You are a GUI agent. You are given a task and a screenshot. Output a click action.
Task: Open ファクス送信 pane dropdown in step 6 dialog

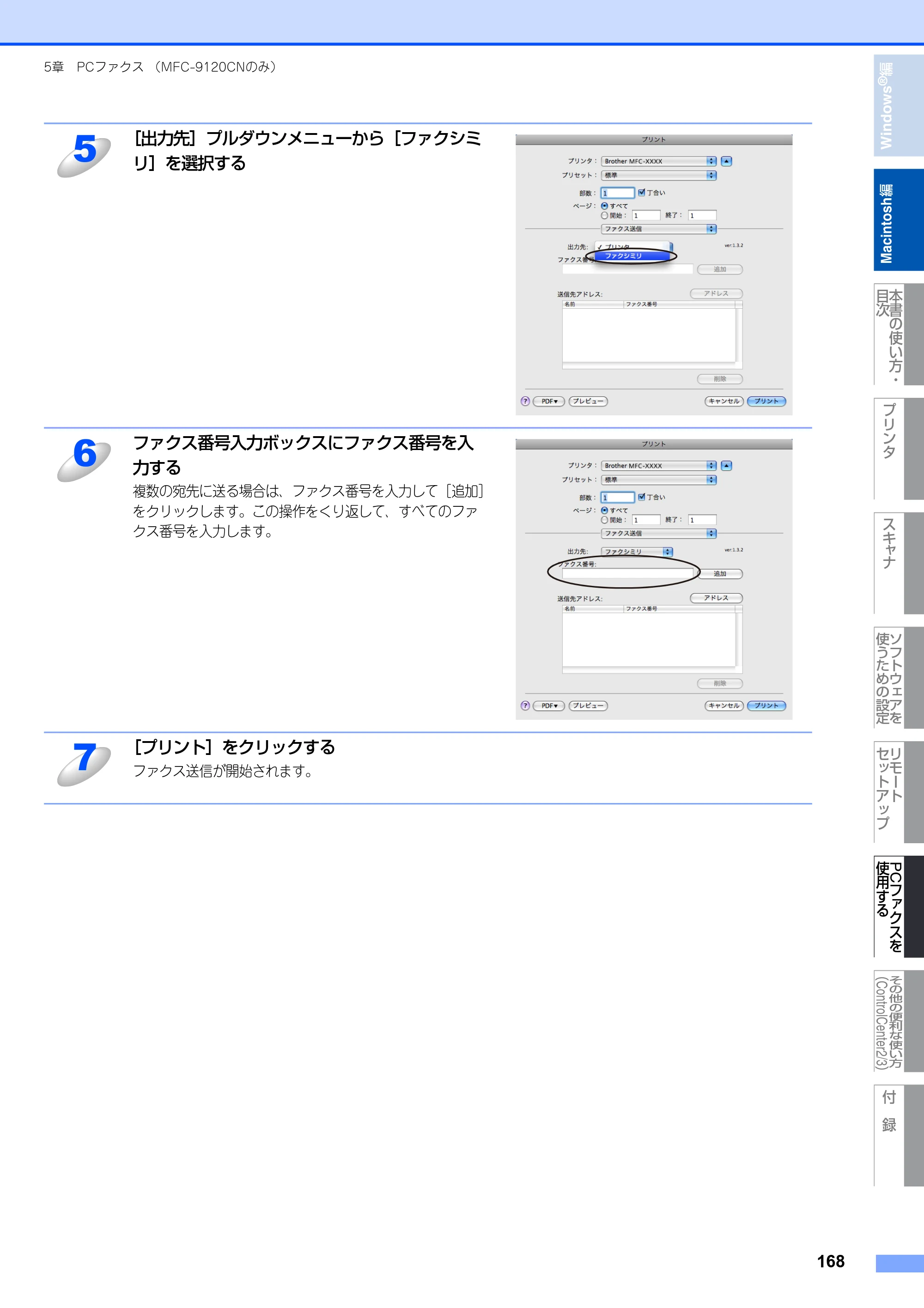pyautogui.click(x=658, y=533)
